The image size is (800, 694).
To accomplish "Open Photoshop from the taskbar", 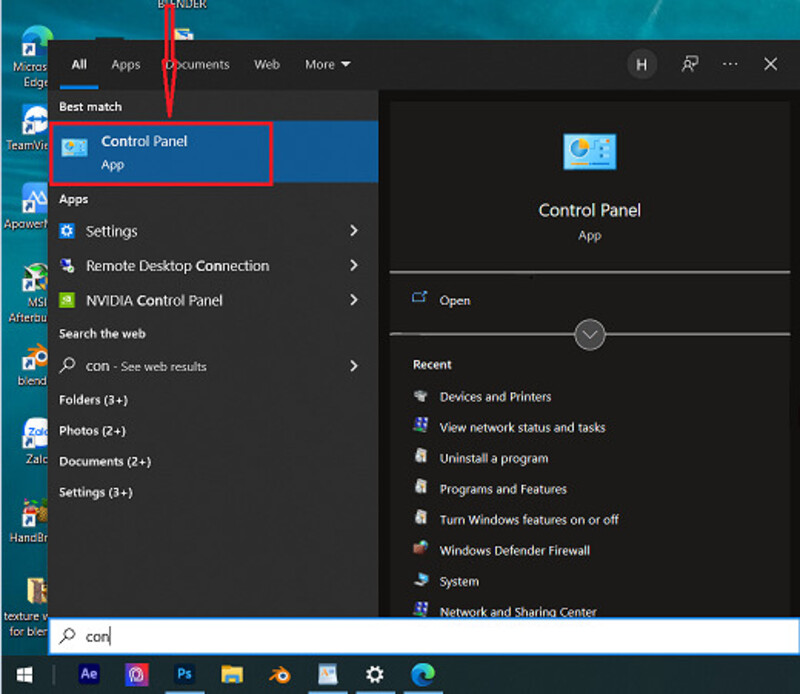I will tap(184, 674).
